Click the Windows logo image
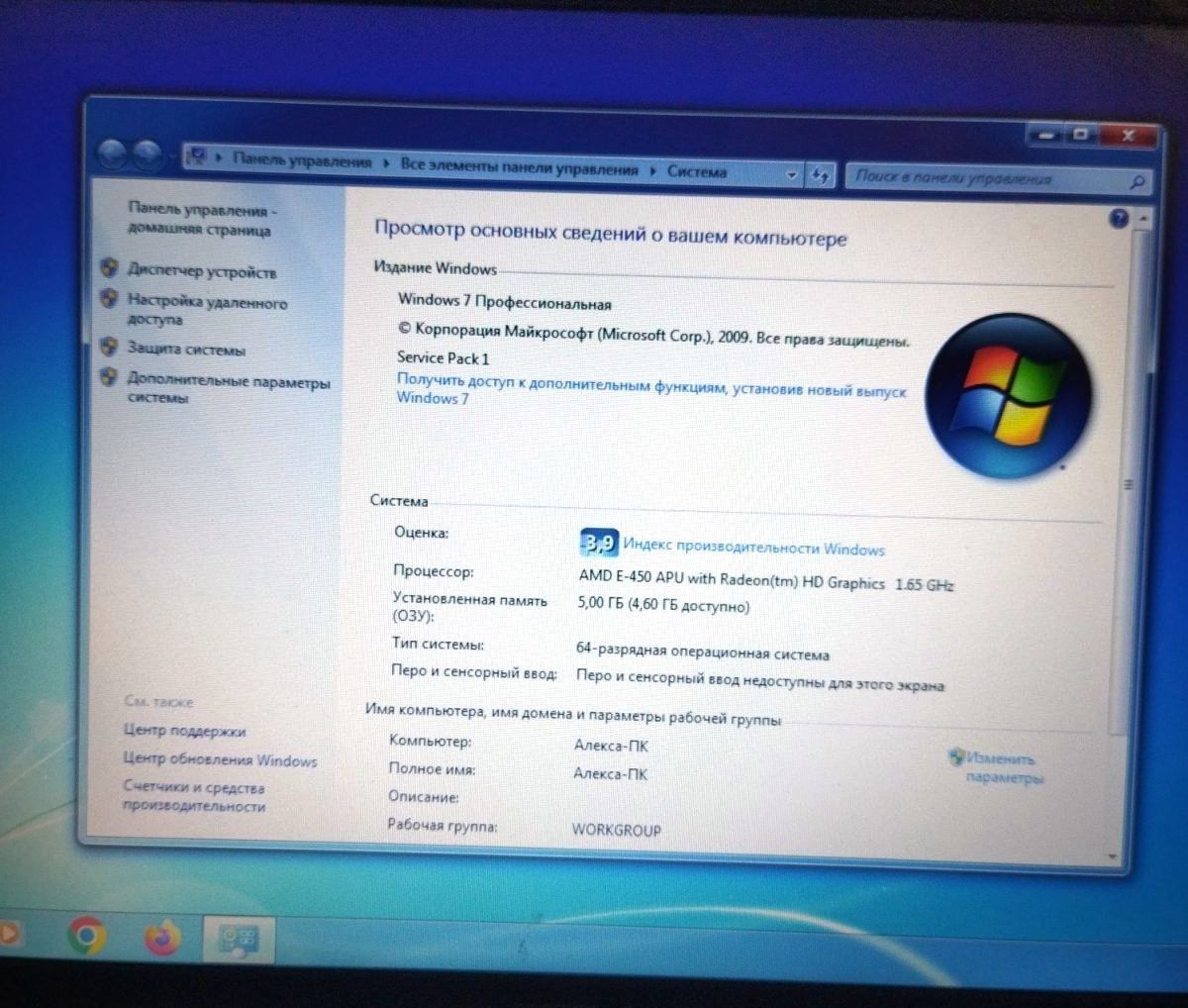1188x1008 pixels. pyautogui.click(x=1010, y=395)
